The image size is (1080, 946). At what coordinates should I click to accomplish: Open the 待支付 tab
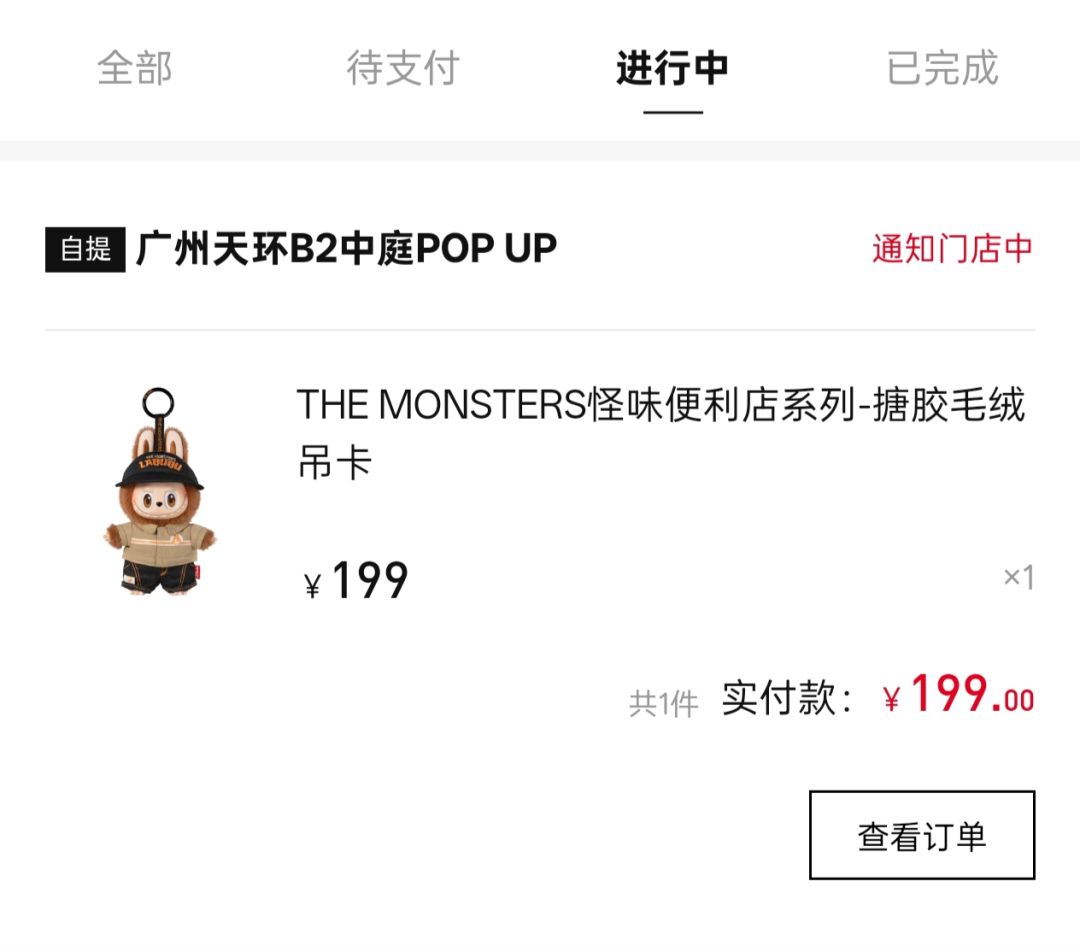tap(402, 68)
